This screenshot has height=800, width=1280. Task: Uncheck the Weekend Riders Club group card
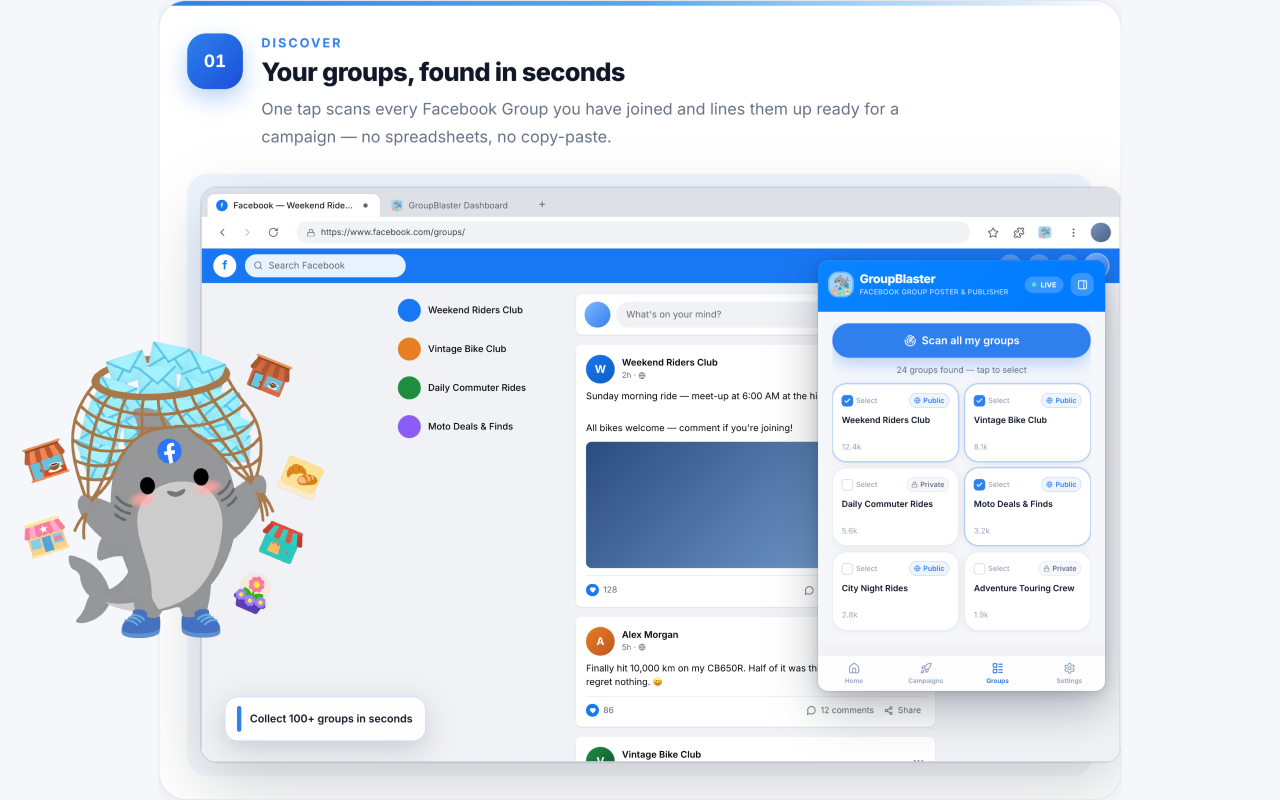tap(847, 400)
